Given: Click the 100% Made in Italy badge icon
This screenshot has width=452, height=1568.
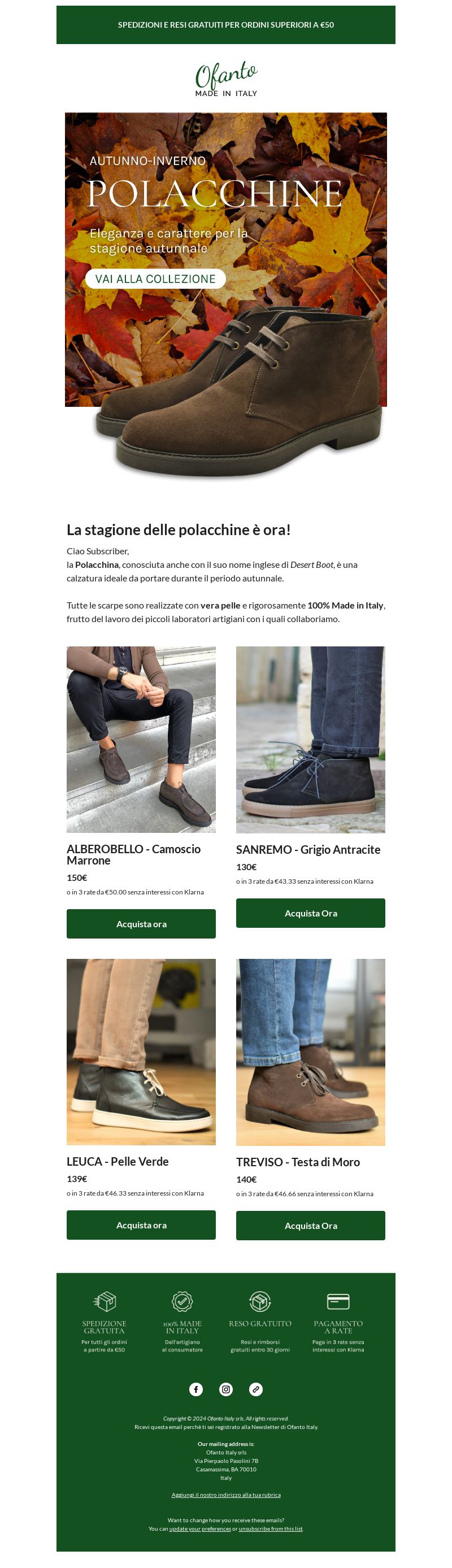Looking at the screenshot, I should [x=182, y=1301].
